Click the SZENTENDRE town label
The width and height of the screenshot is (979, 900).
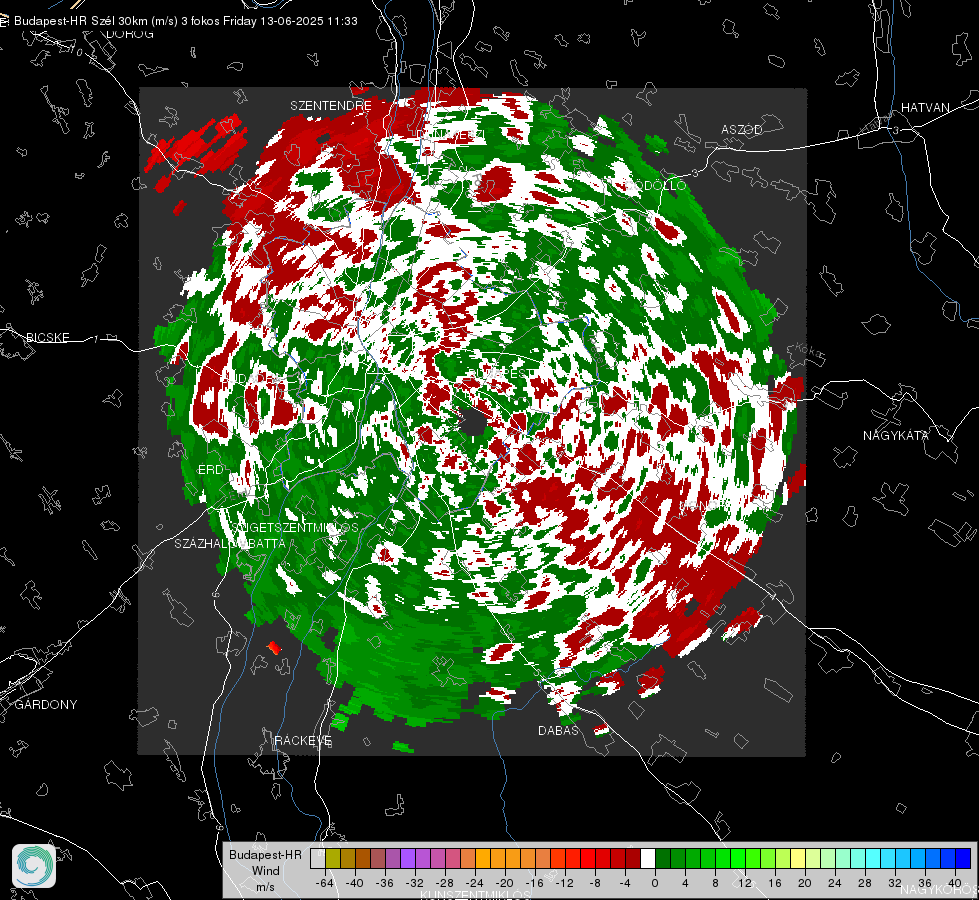point(331,106)
